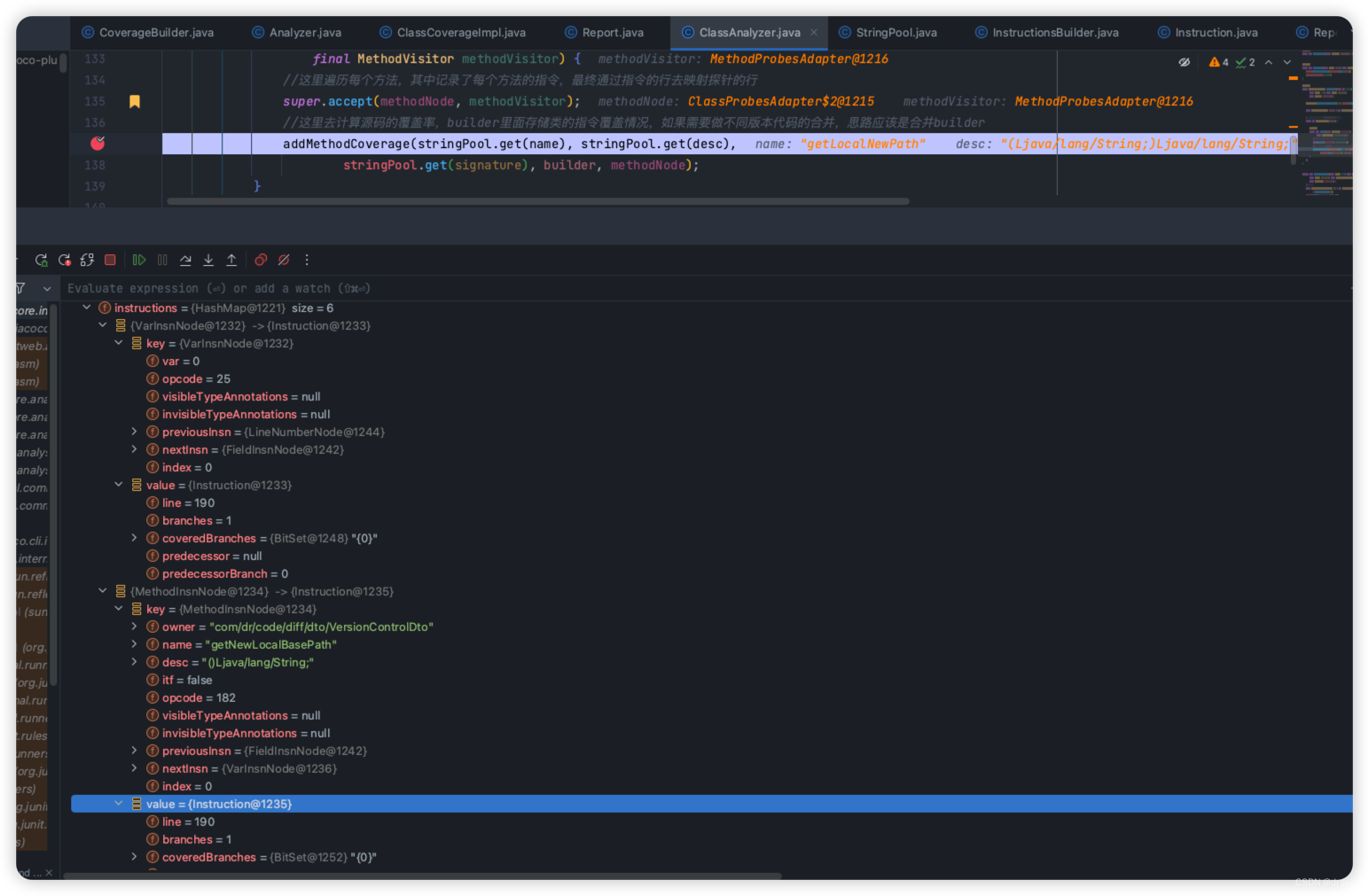Toggle the line 137 breakpoint
1369x896 pixels.
pyautogui.click(x=98, y=143)
